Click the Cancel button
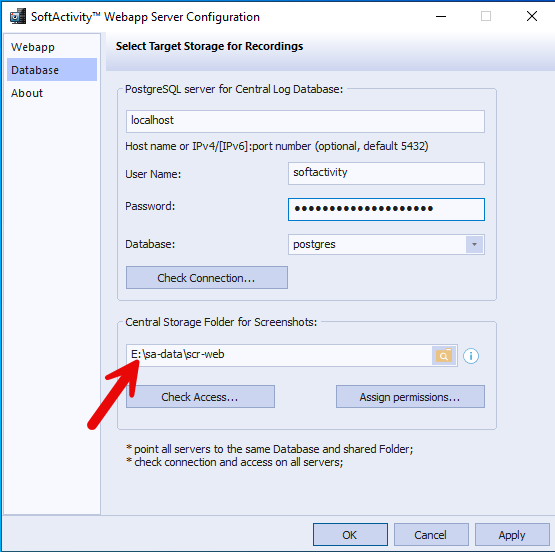 (431, 535)
